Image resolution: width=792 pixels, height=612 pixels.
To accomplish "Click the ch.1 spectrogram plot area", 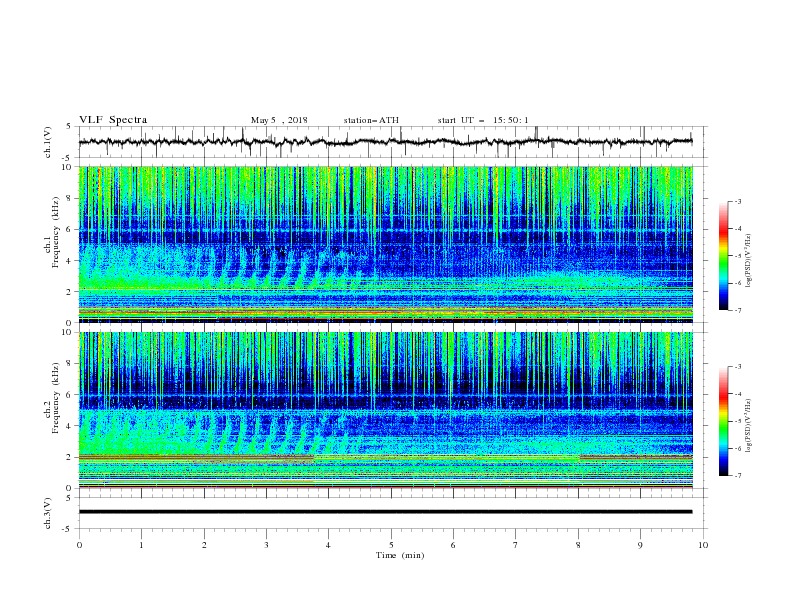I will pyautogui.click(x=385, y=244).
